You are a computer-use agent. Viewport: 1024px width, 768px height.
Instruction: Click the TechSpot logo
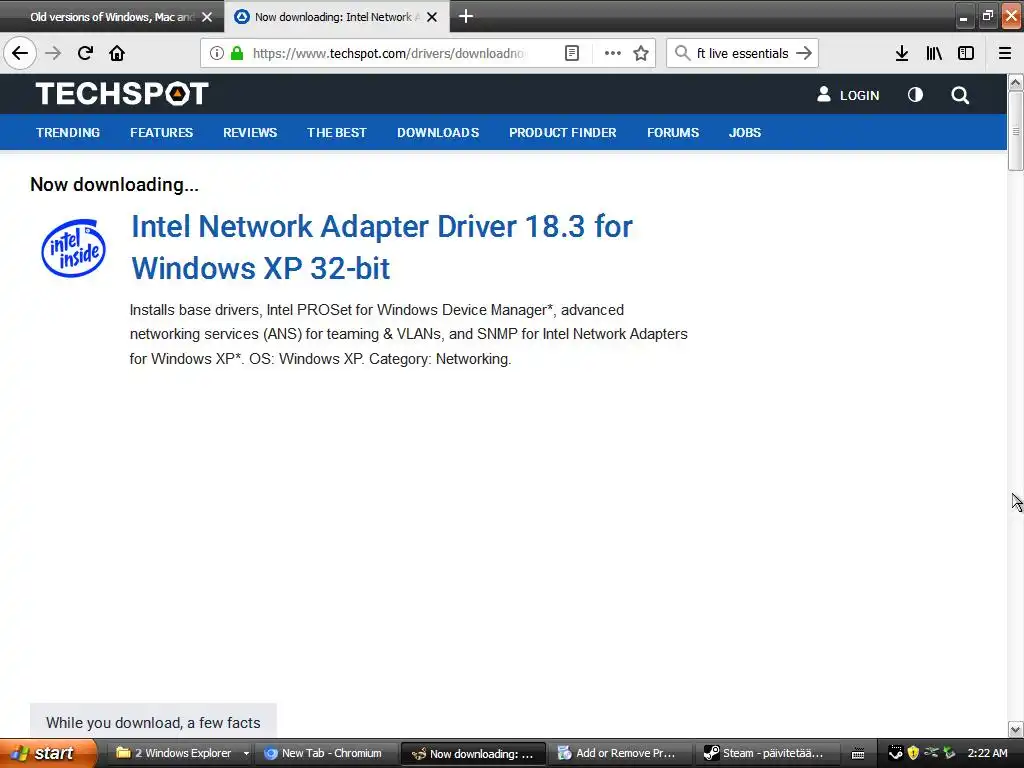[122, 93]
